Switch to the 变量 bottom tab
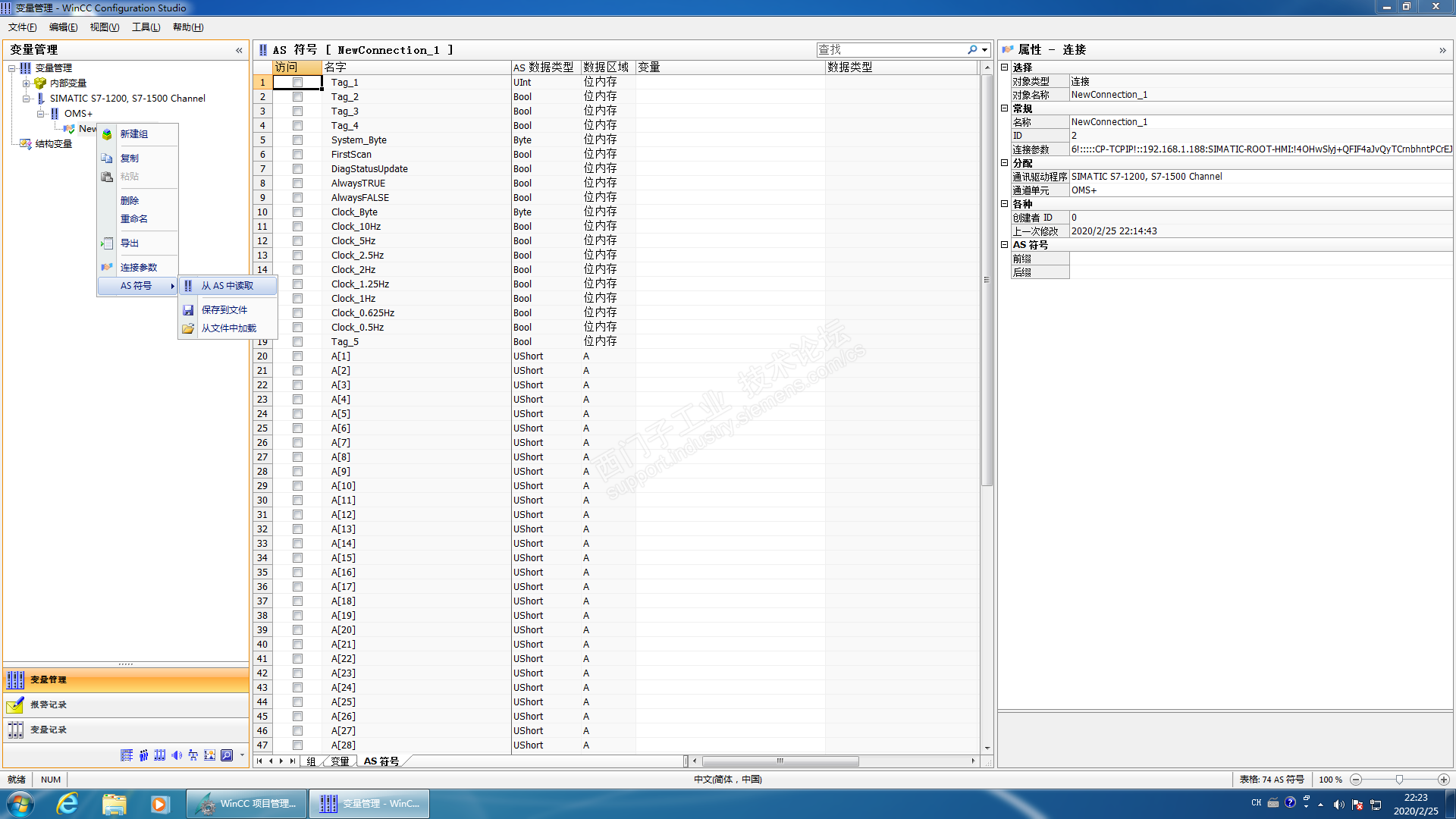 pos(340,761)
